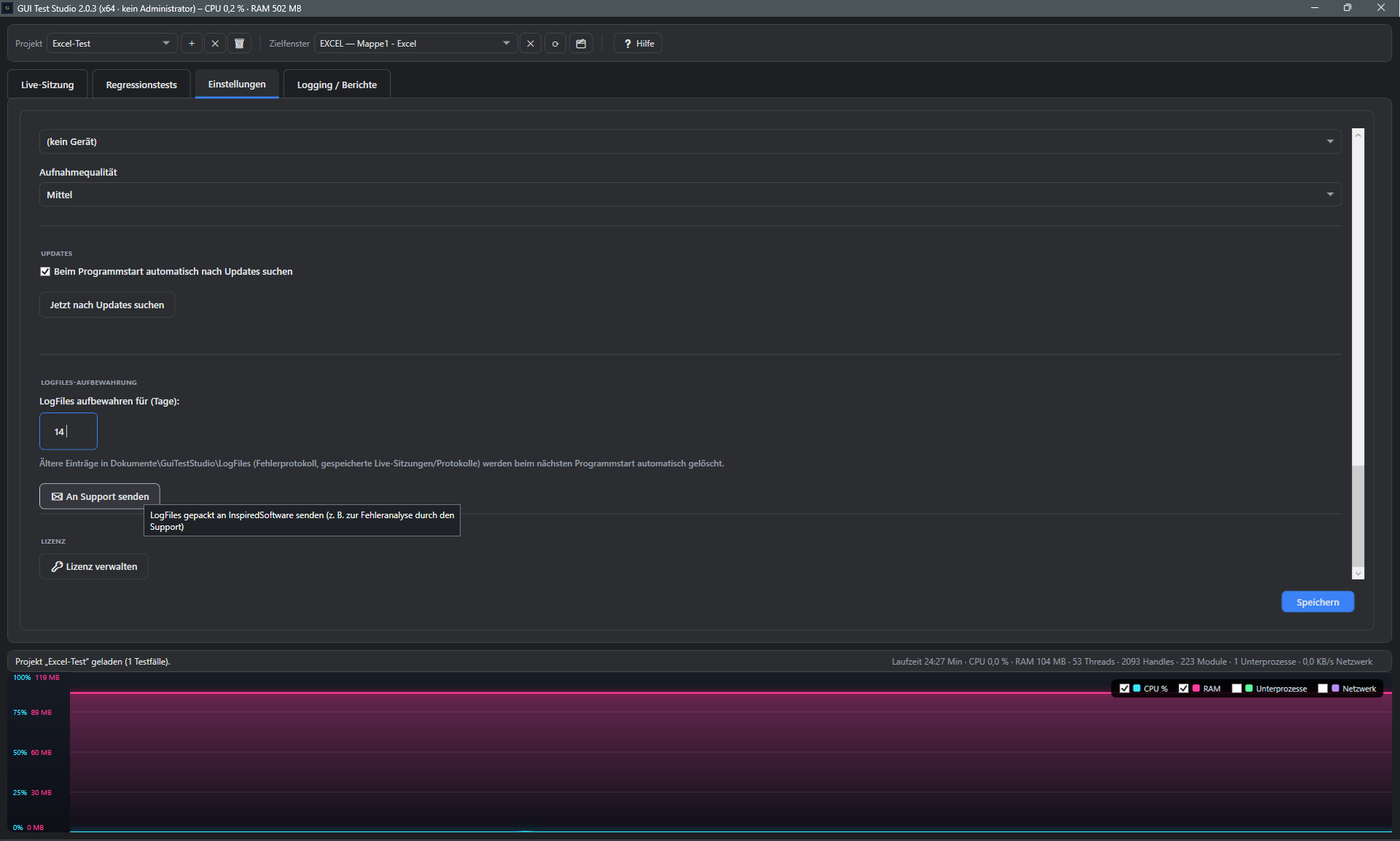Click the key icon on Lizenz verwalten
The width and height of the screenshot is (1400, 841).
pyautogui.click(x=57, y=566)
